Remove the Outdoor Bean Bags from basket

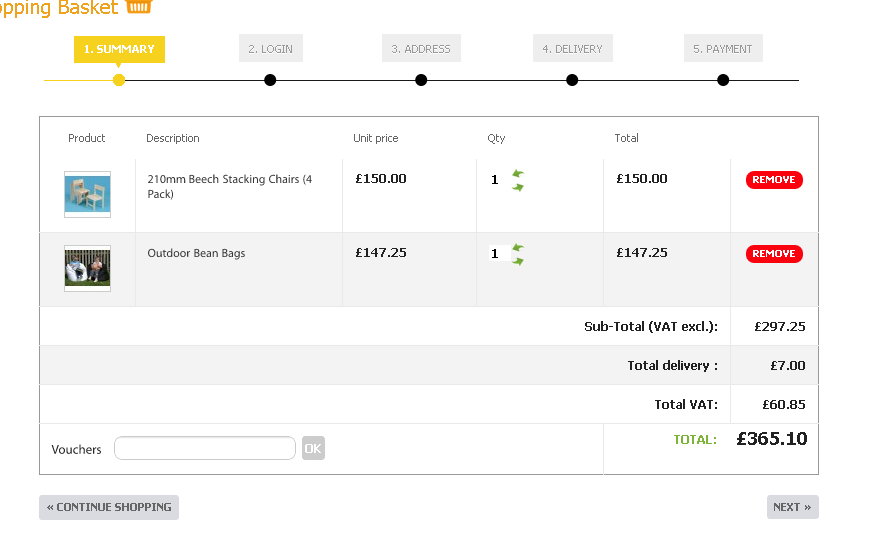click(774, 254)
